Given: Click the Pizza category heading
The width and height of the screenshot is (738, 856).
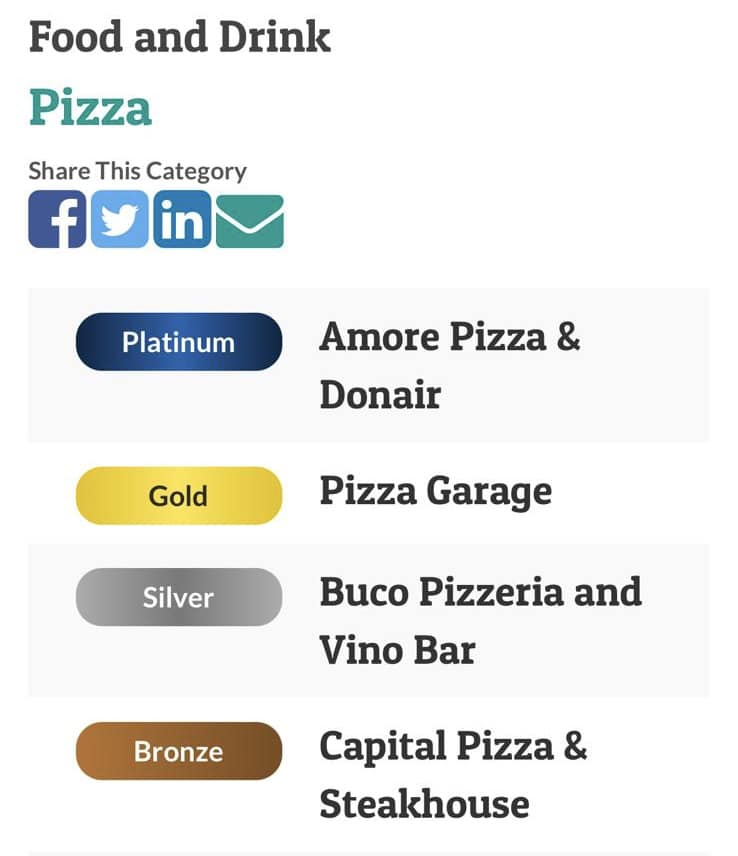Looking at the screenshot, I should pos(90,108).
